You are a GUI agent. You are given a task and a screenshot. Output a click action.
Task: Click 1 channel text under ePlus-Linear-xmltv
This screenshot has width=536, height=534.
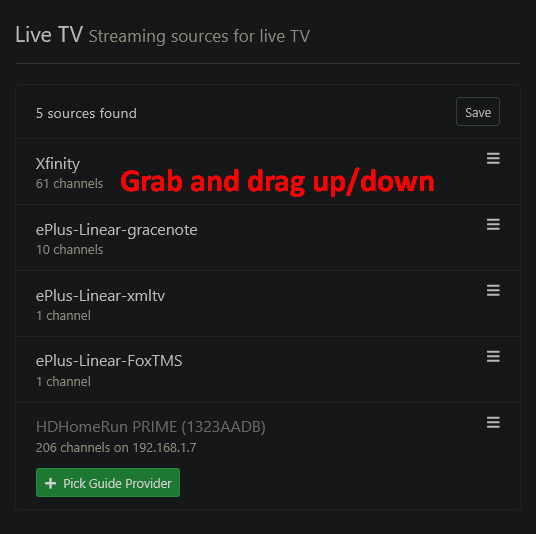[63, 316]
